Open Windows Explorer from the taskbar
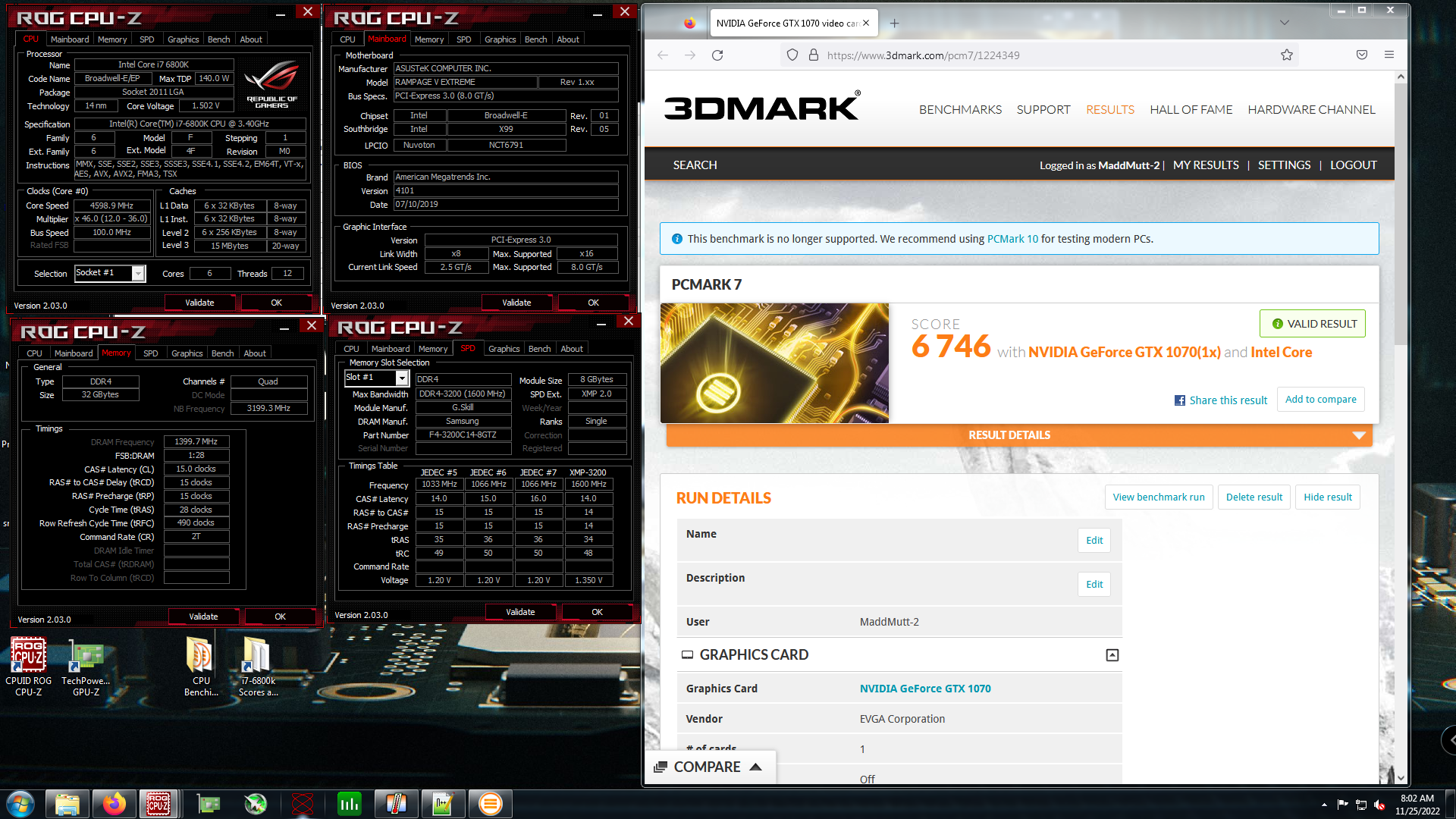The image size is (1456, 819). pyautogui.click(x=67, y=804)
